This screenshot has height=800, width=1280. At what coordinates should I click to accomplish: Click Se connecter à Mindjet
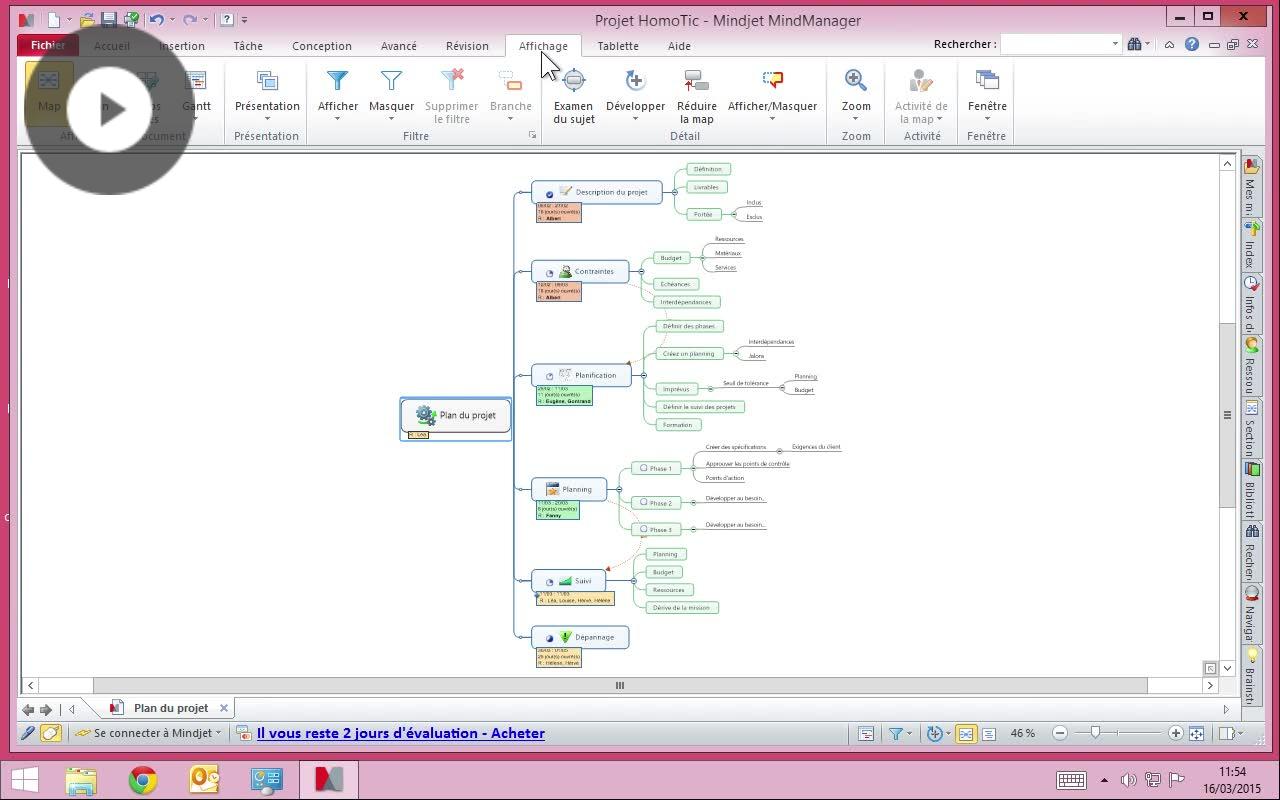click(x=150, y=733)
